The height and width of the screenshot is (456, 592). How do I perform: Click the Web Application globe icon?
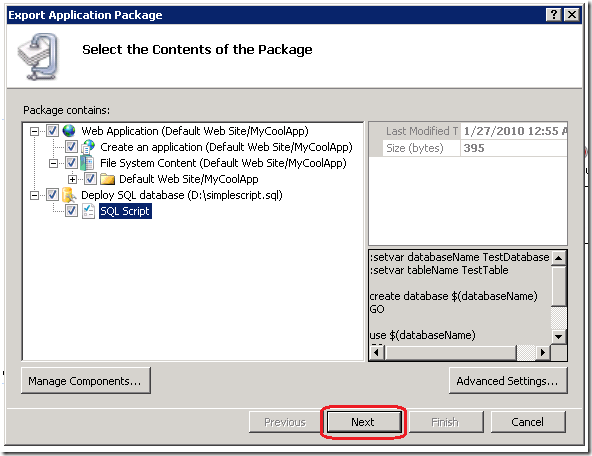click(x=69, y=131)
